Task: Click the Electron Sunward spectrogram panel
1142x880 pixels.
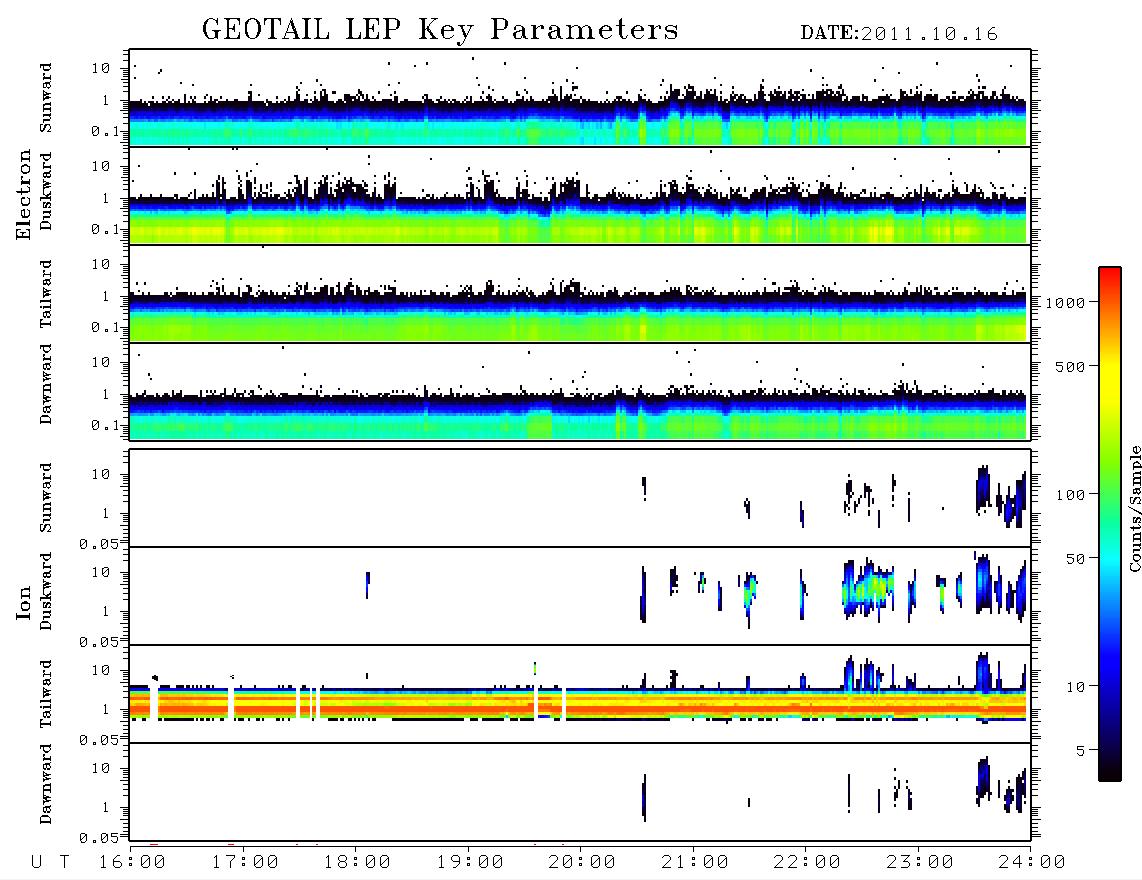Action: pyautogui.click(x=580, y=98)
